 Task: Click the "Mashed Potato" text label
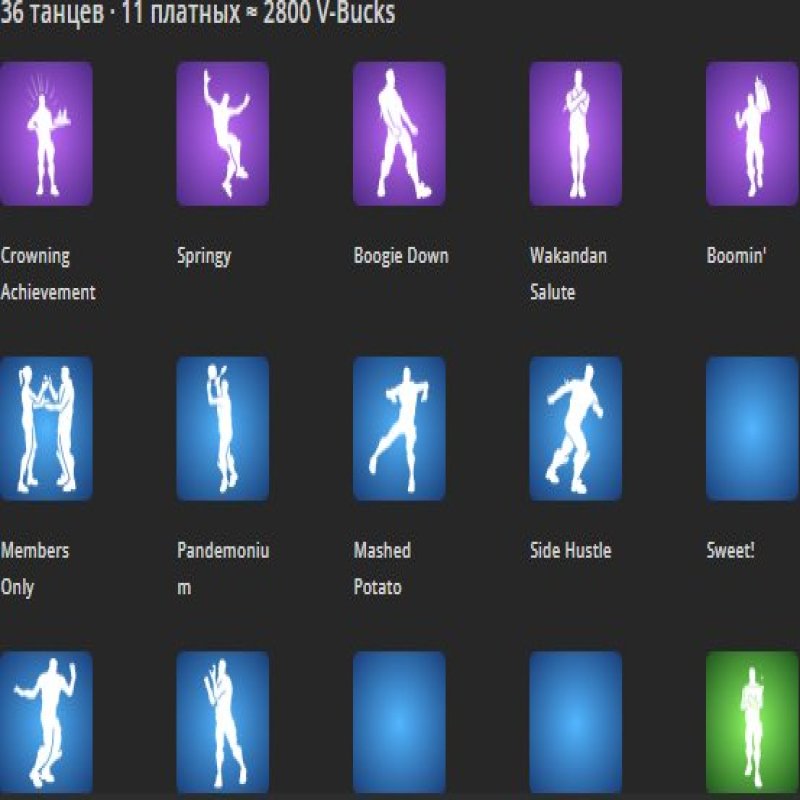tap(382, 568)
